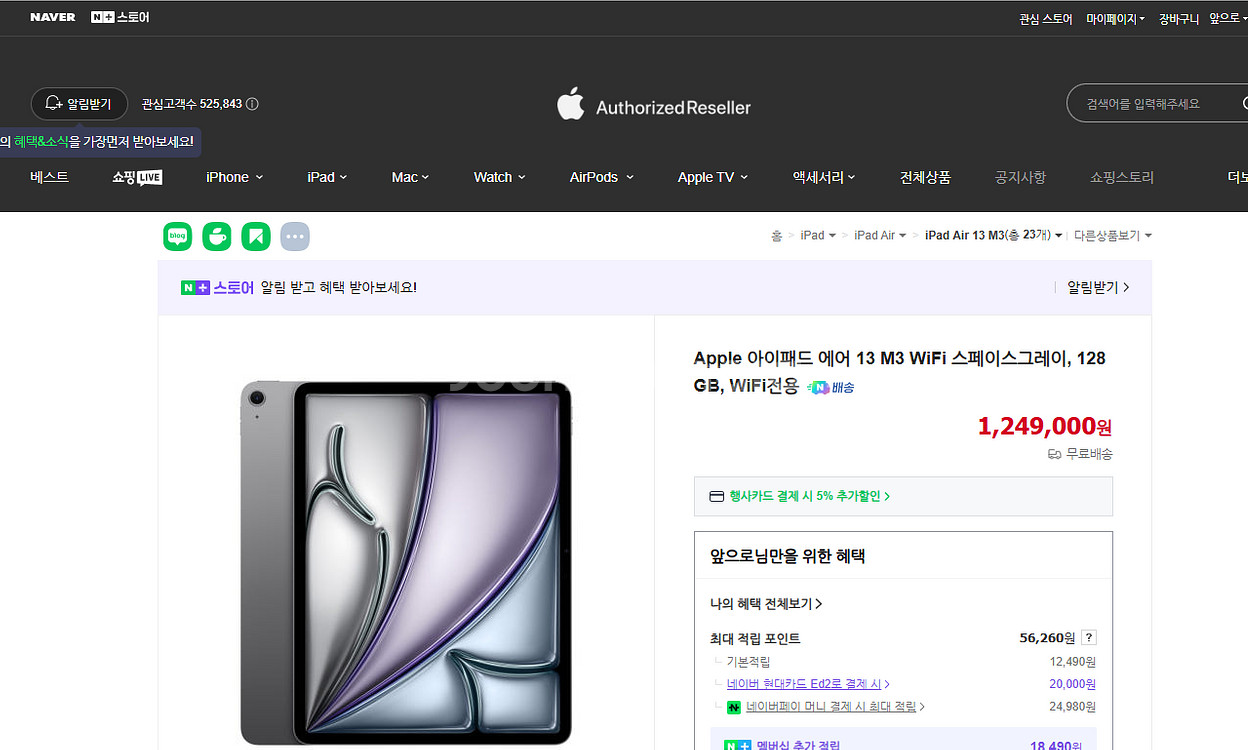The height and width of the screenshot is (750, 1248).
Task: Click 알림받기 link in the banner
Action: [1098, 287]
